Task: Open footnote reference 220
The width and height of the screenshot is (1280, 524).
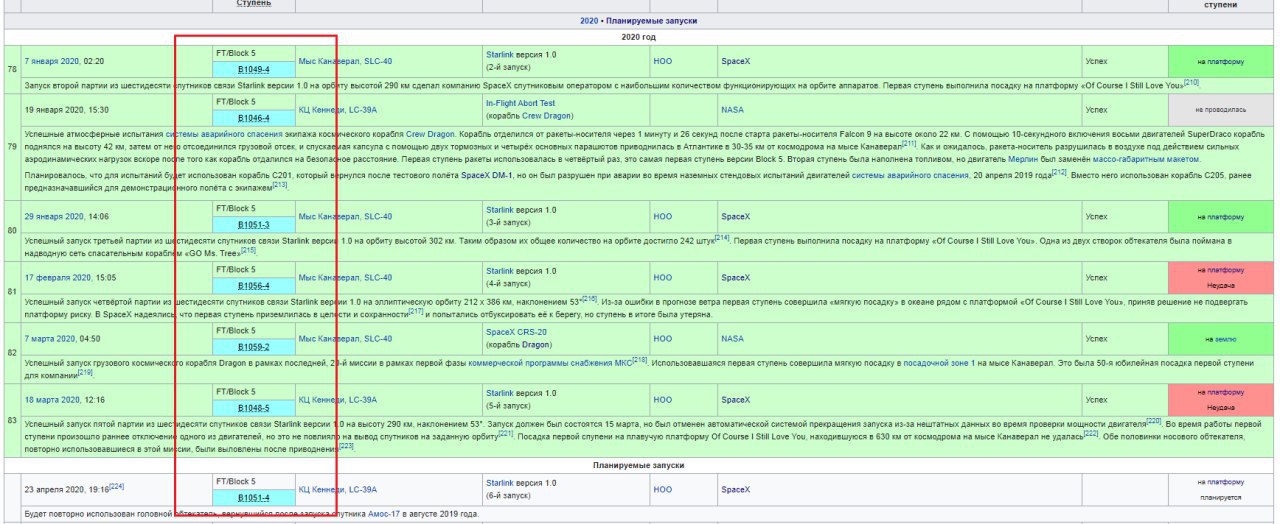Action: coord(1153,420)
